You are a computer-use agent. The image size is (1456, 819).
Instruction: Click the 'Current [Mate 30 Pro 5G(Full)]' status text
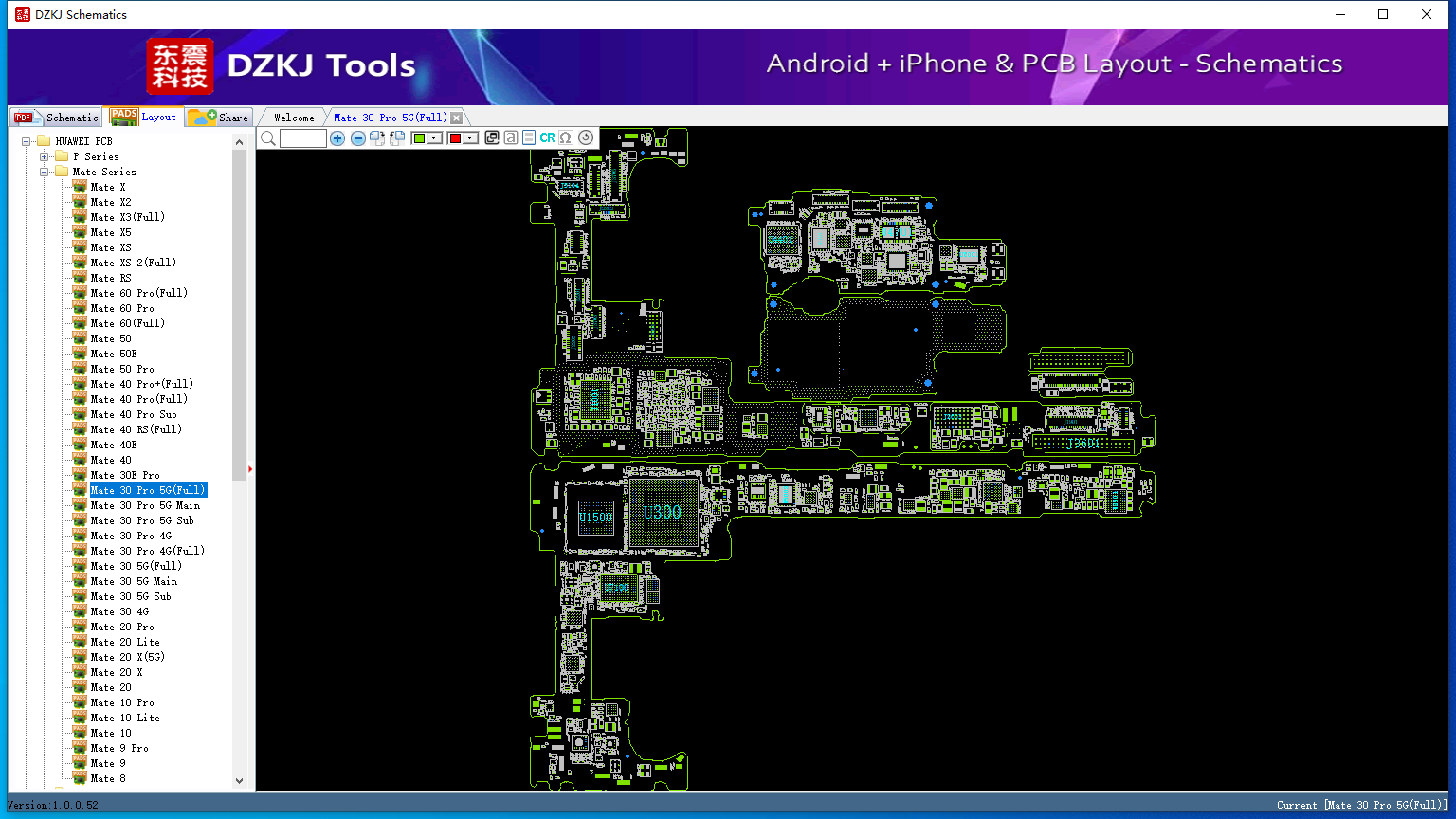1362,805
